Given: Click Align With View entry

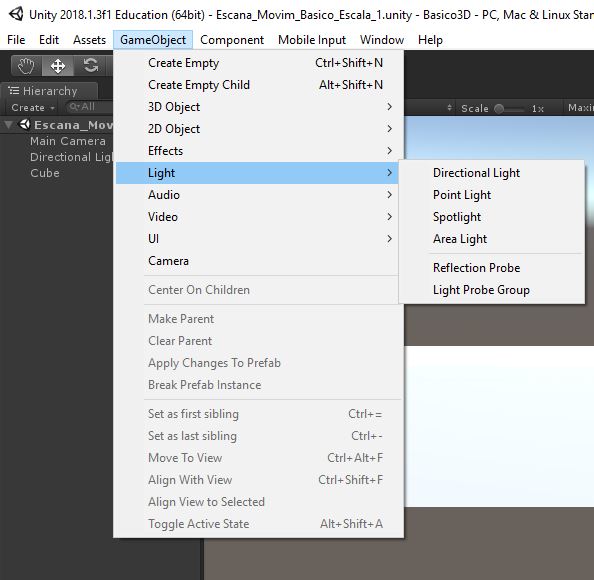Looking at the screenshot, I should click(257, 480).
